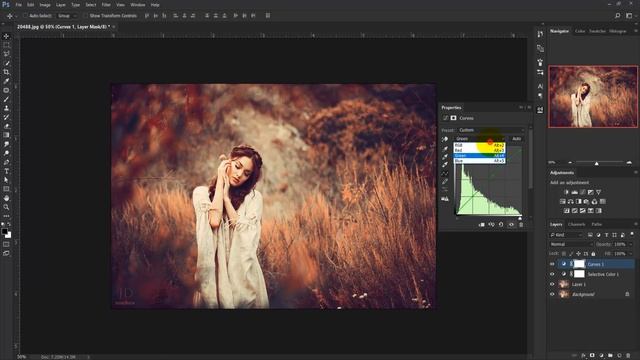Choose draw curve pencil icon

pos(445,182)
